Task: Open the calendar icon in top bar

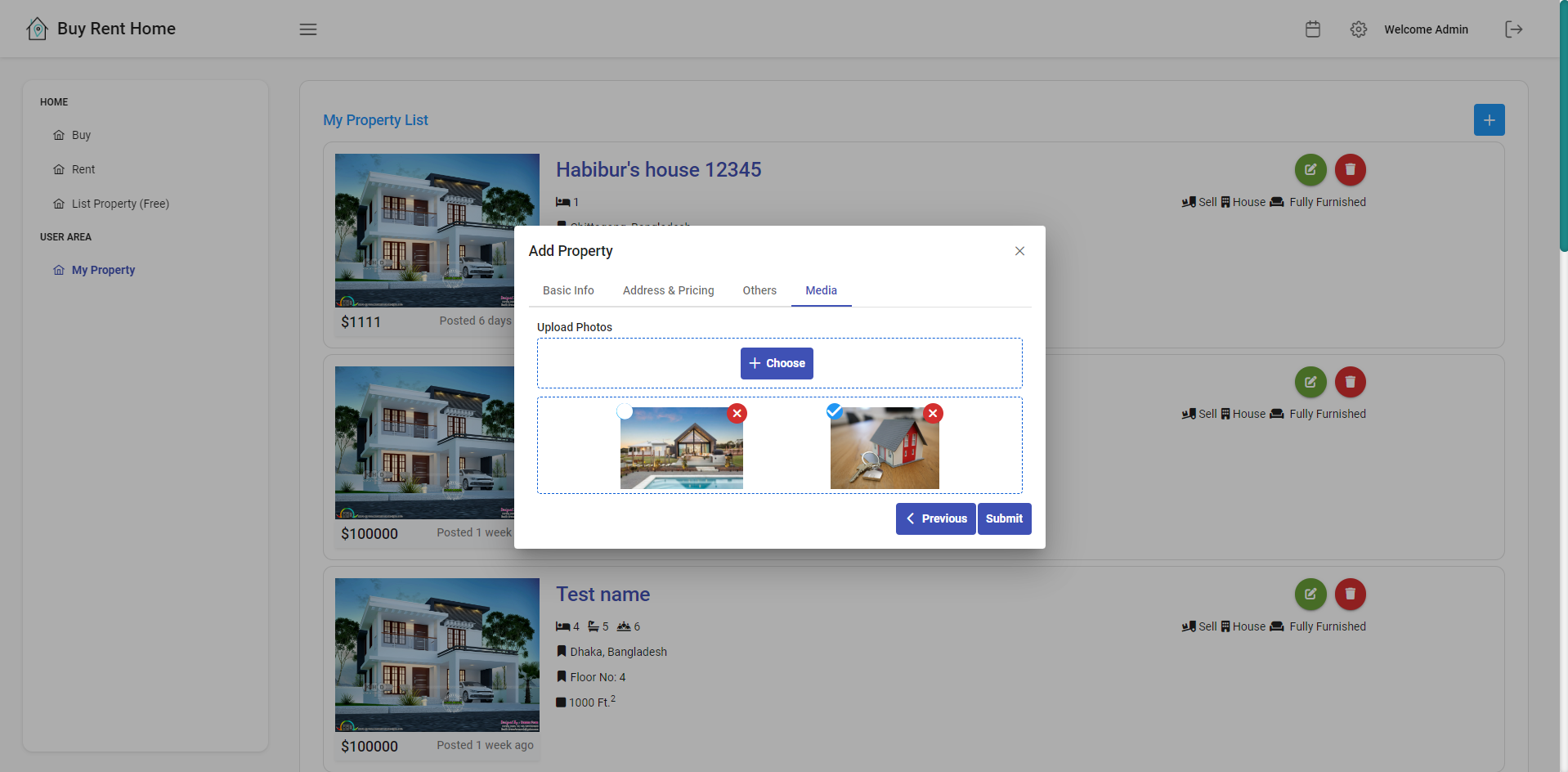Action: [1312, 29]
